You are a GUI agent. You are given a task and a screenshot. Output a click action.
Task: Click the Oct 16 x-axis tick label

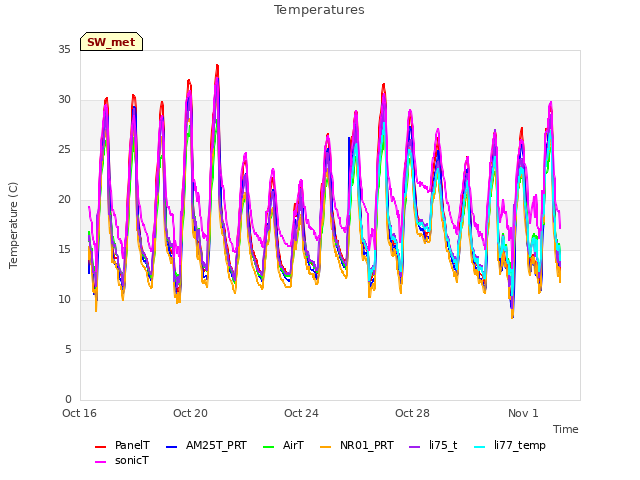click(79, 413)
